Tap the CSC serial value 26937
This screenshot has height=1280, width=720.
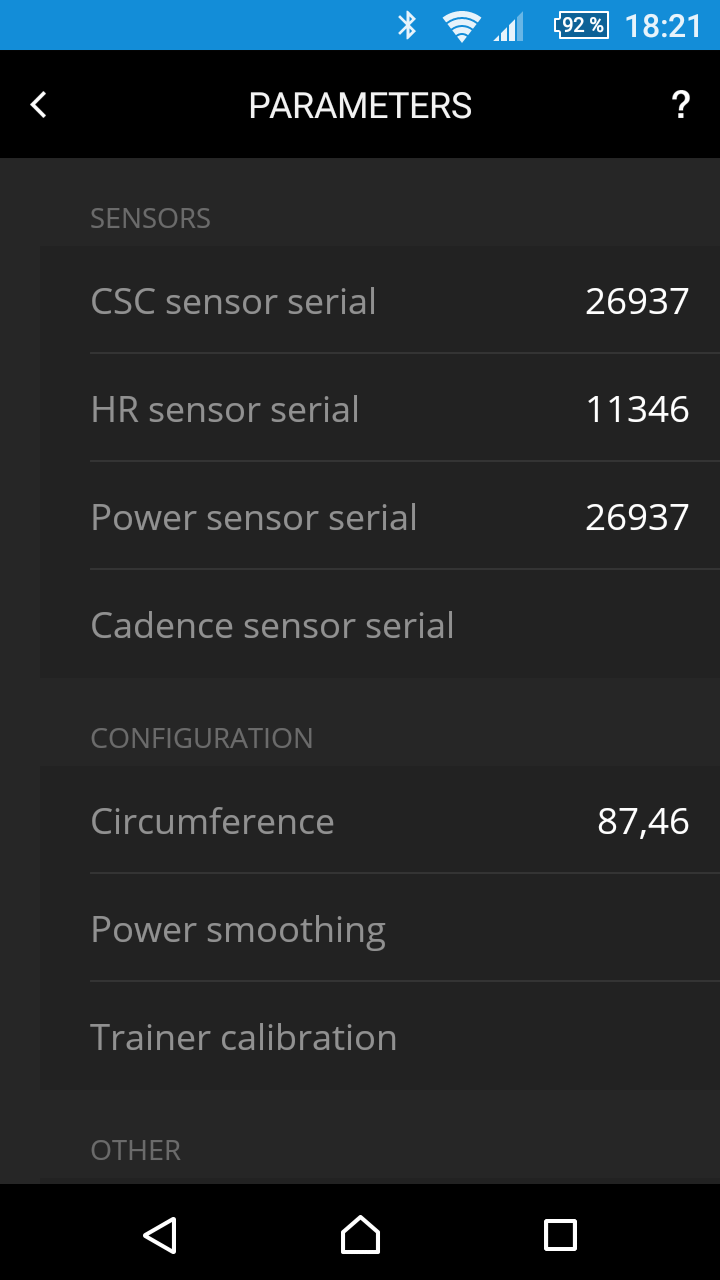(637, 301)
